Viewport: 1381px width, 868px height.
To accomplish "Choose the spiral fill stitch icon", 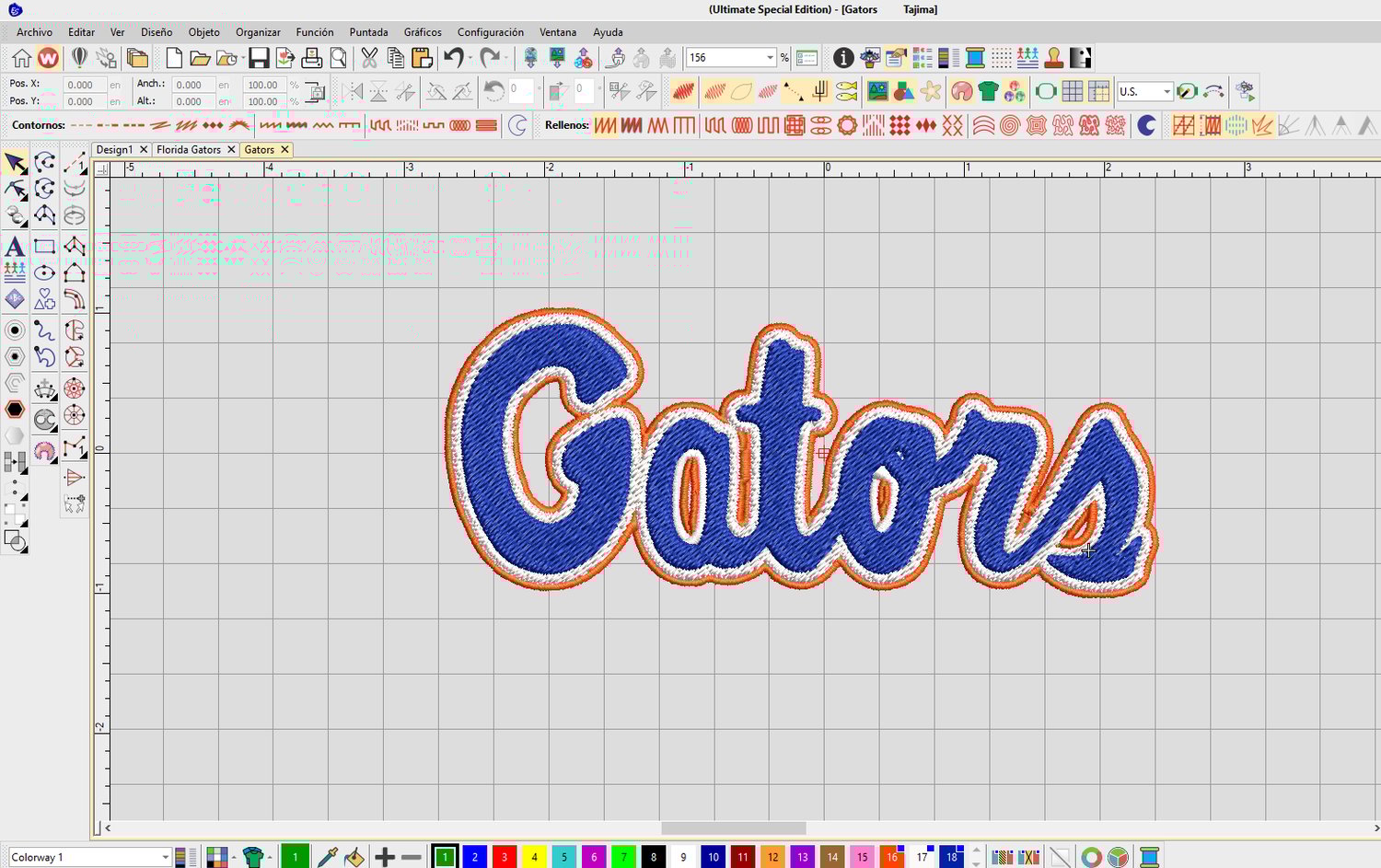I will [x=1010, y=125].
